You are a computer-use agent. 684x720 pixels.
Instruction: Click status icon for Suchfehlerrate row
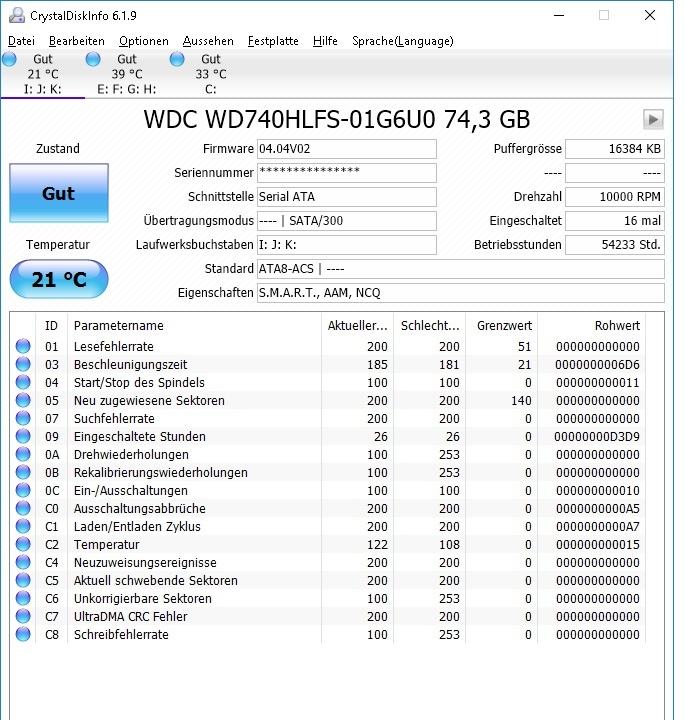[23, 418]
